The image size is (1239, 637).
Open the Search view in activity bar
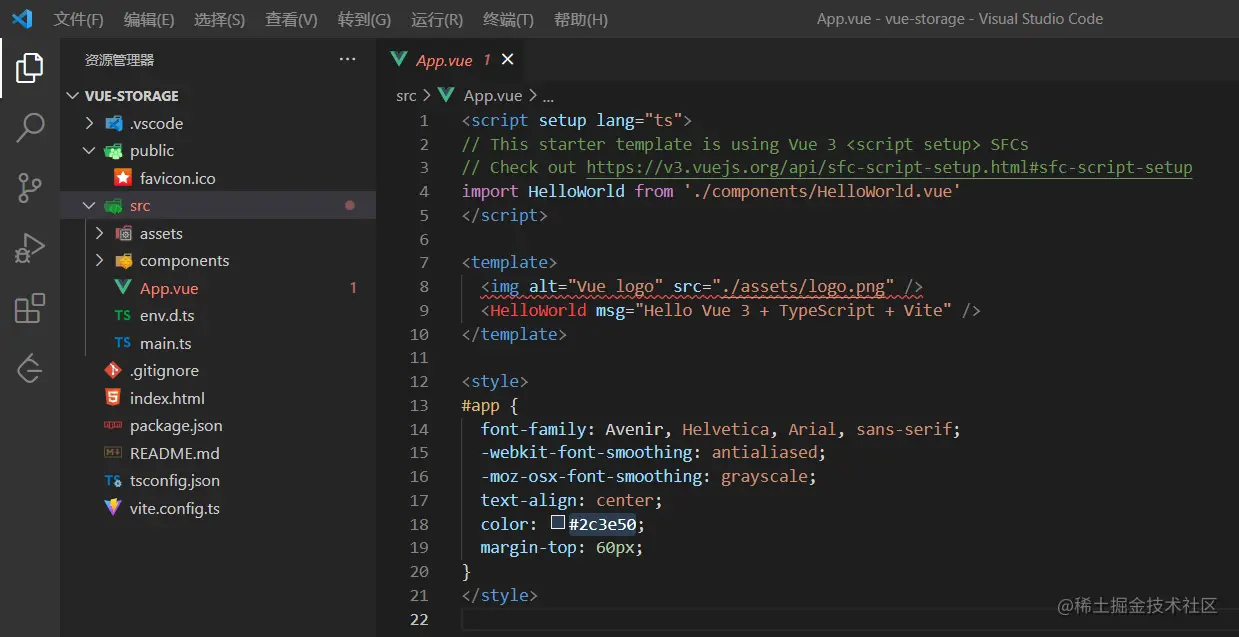pos(30,127)
